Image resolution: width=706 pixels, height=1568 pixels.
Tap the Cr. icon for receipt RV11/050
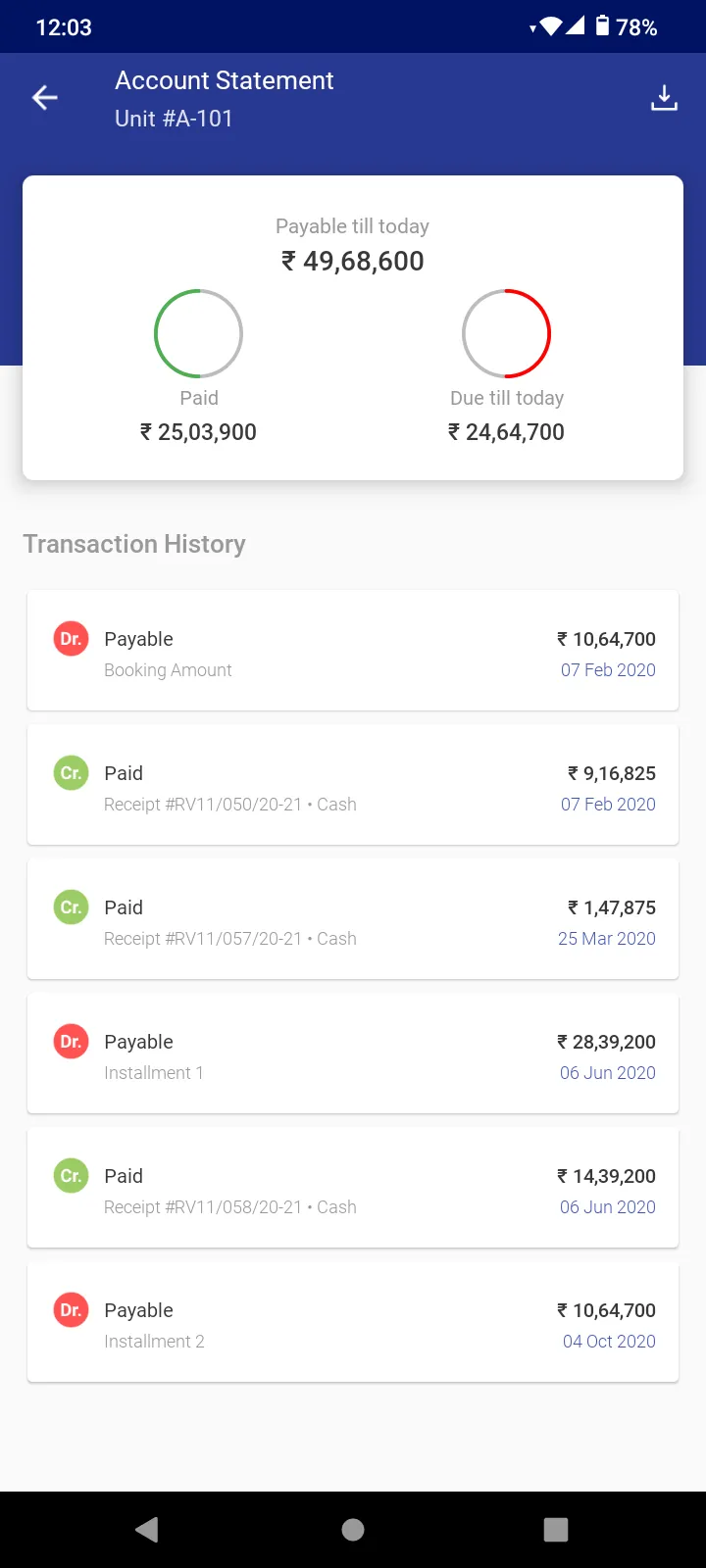[x=71, y=773]
